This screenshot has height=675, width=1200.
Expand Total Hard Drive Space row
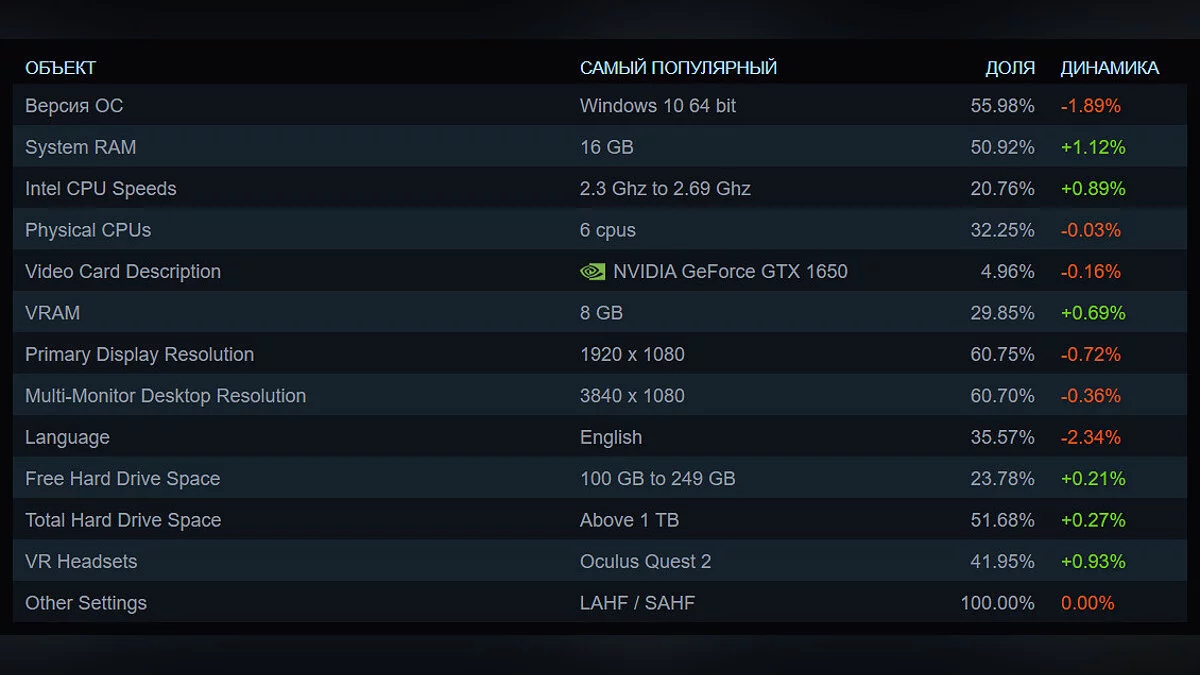(123, 520)
